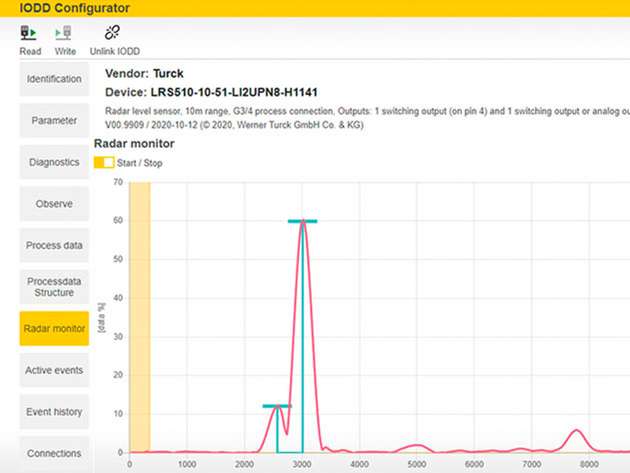
Task: Select the Radar monitor tab
Action: [x=54, y=329]
